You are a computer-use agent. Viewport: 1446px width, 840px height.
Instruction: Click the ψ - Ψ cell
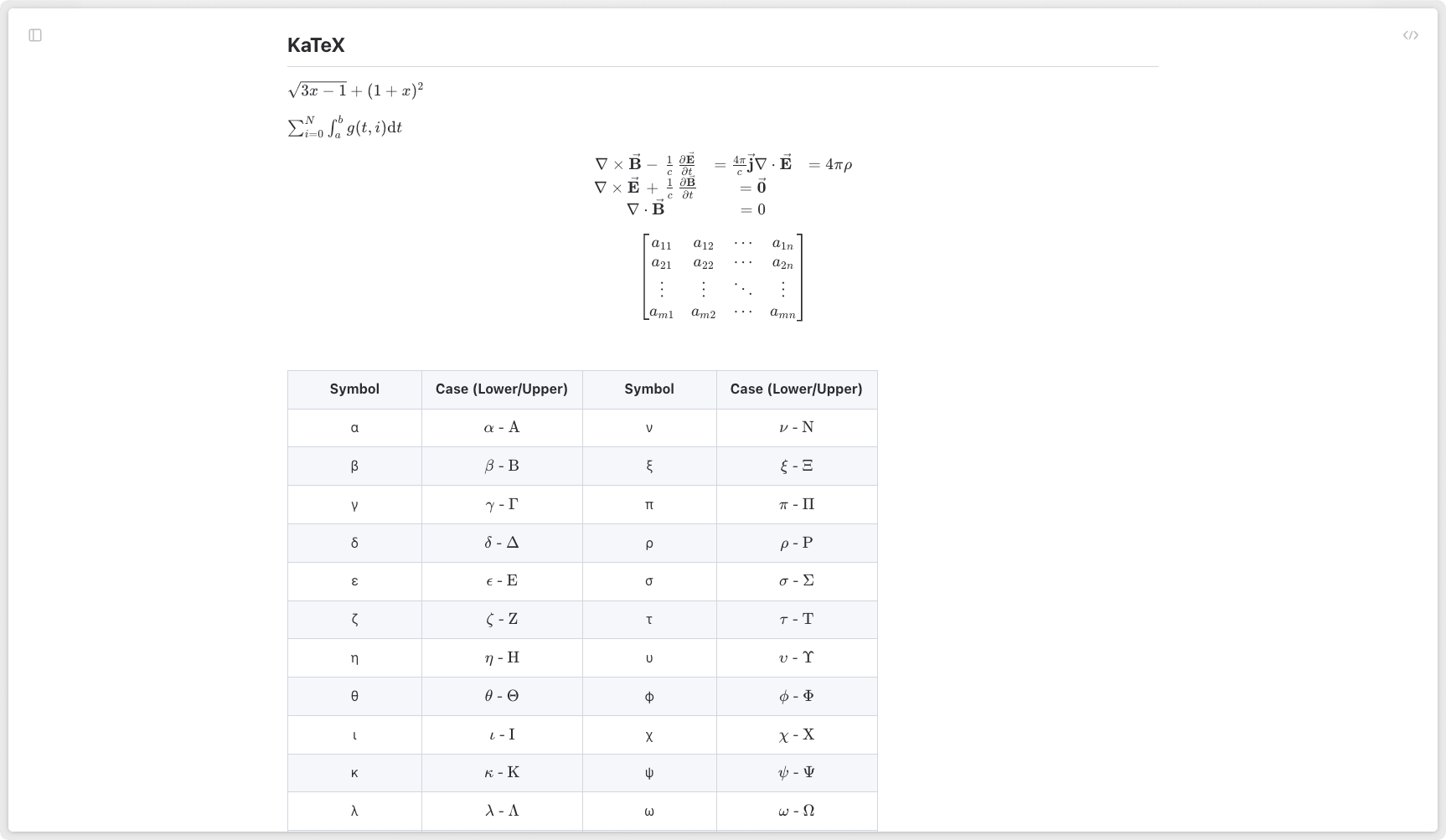[797, 773]
